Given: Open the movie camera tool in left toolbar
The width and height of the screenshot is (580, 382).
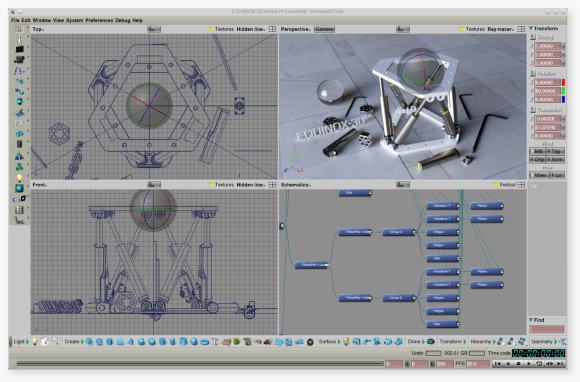Looking at the screenshot, I should tap(19, 59).
